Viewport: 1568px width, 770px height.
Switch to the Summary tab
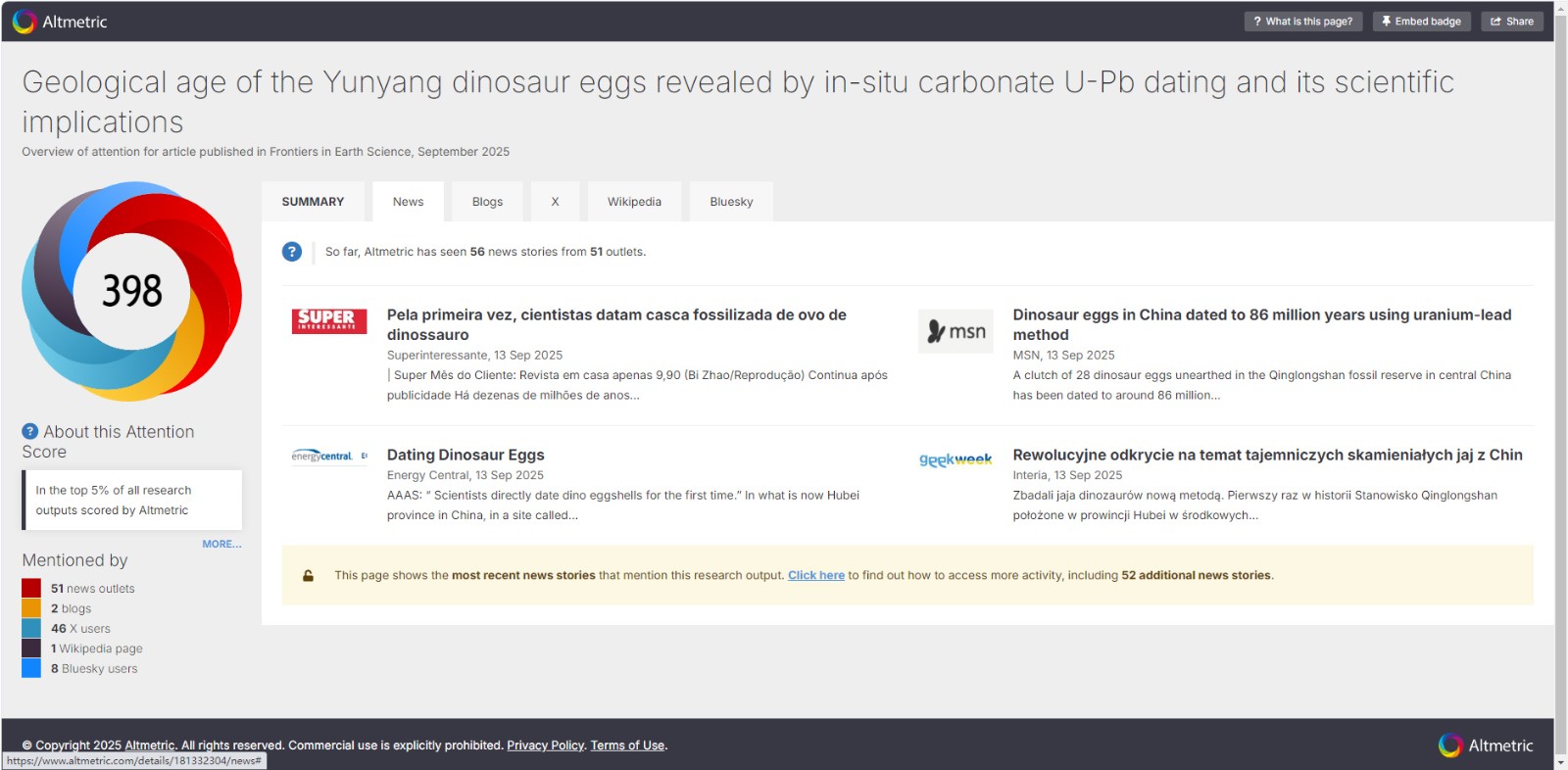[x=313, y=202]
